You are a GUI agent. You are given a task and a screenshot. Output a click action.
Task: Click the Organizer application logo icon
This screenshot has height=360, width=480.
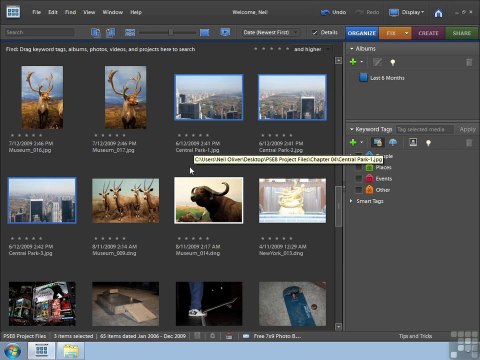click(x=13, y=12)
